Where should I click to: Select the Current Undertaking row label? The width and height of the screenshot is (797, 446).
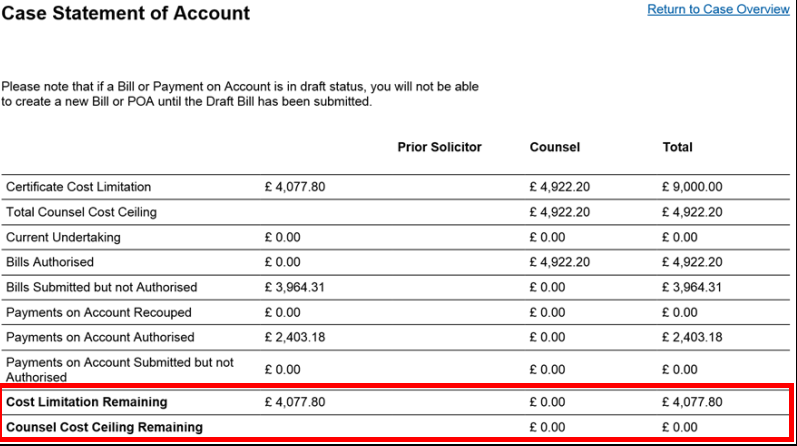(63, 237)
